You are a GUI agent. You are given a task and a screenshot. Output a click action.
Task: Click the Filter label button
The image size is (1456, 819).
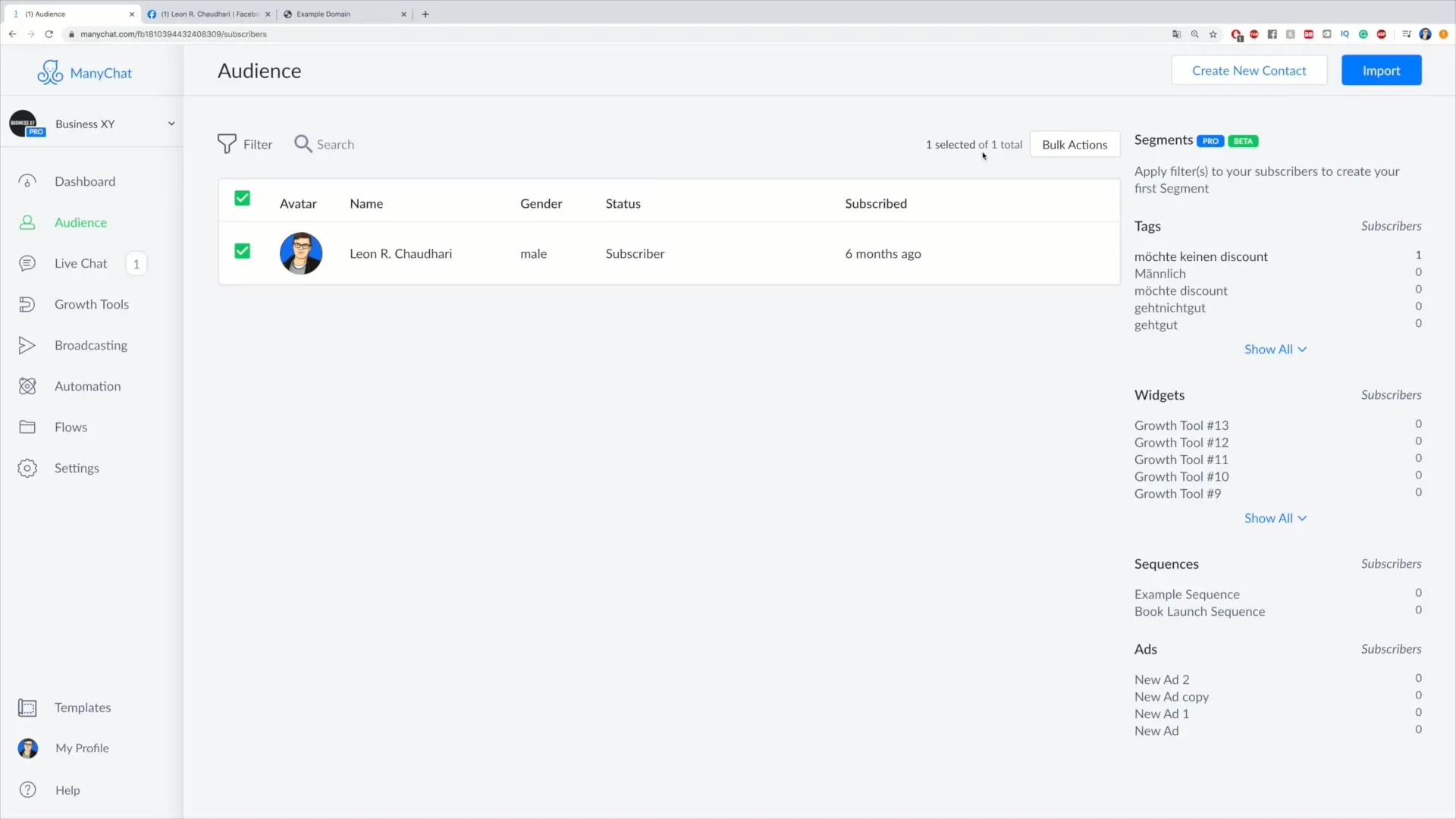[x=257, y=144]
